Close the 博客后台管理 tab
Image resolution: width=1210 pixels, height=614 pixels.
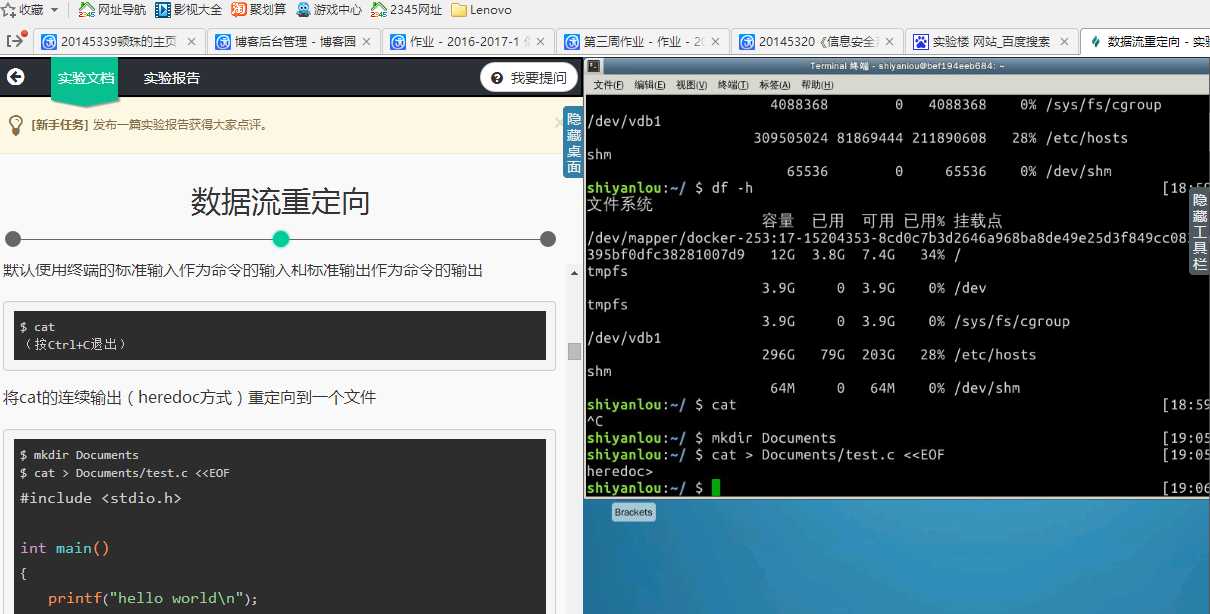[x=367, y=42]
